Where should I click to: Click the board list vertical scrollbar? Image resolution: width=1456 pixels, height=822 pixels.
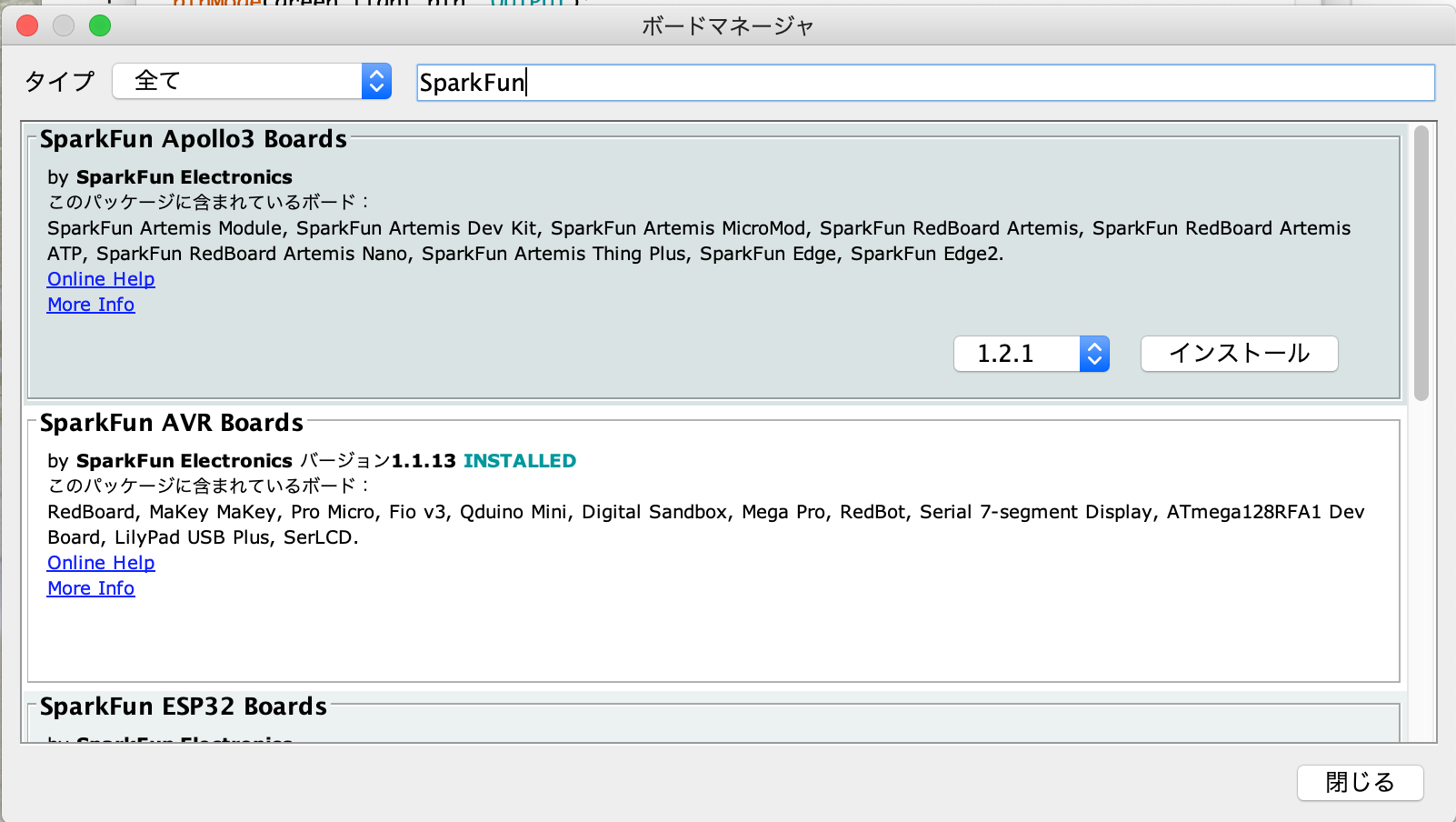point(1421,264)
